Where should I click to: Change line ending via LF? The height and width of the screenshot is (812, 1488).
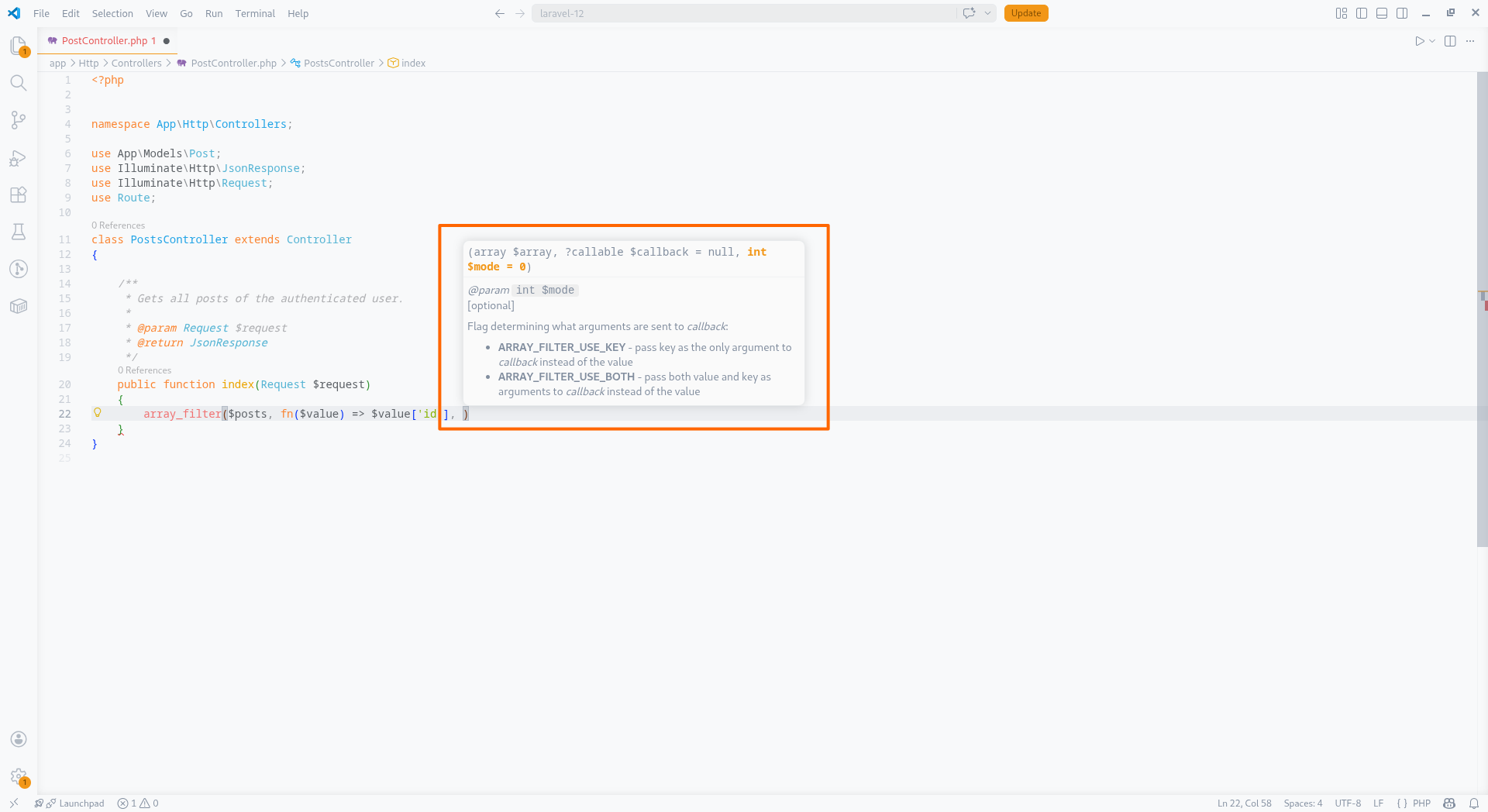1378,803
